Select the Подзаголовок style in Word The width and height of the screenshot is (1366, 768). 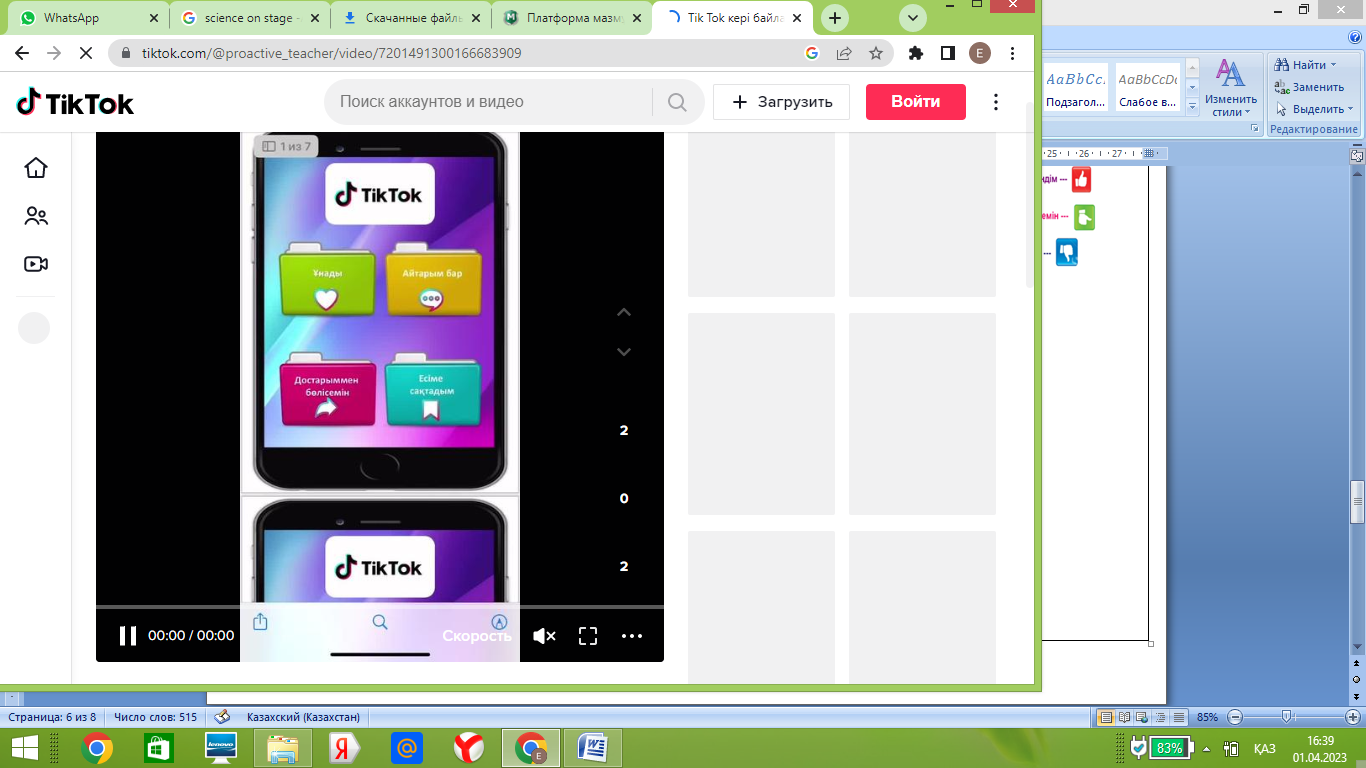pyautogui.click(x=1075, y=88)
